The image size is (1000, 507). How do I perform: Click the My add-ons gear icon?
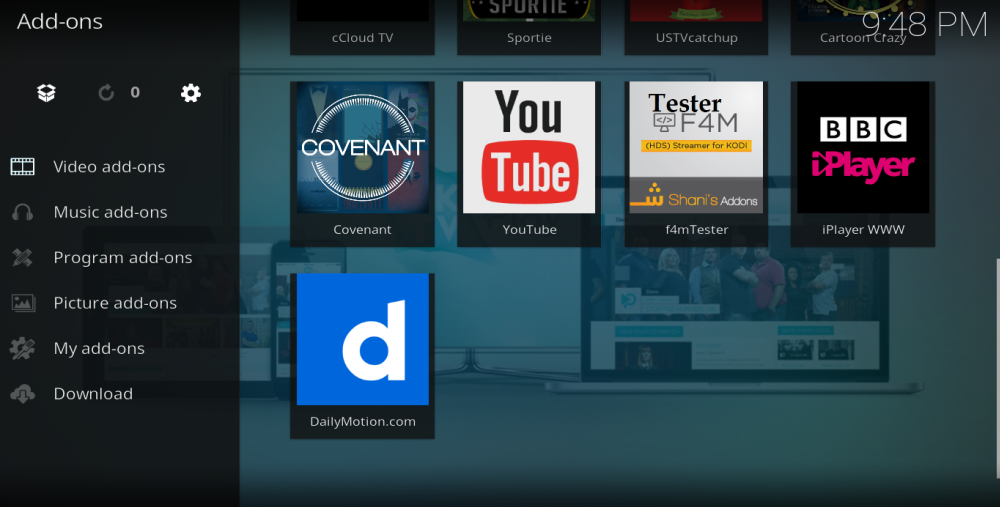tap(23, 349)
